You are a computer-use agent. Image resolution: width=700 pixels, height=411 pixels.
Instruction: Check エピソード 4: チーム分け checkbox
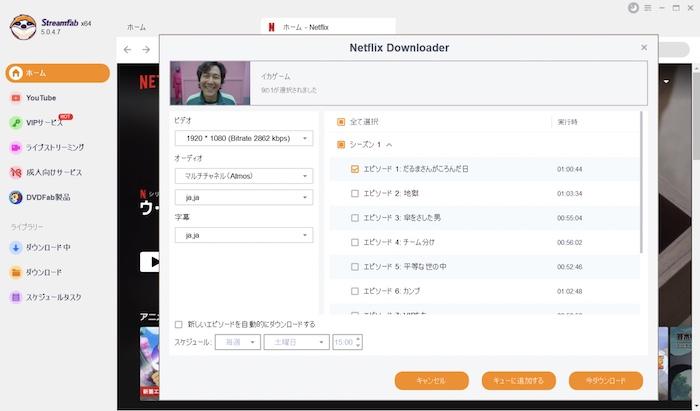click(355, 242)
